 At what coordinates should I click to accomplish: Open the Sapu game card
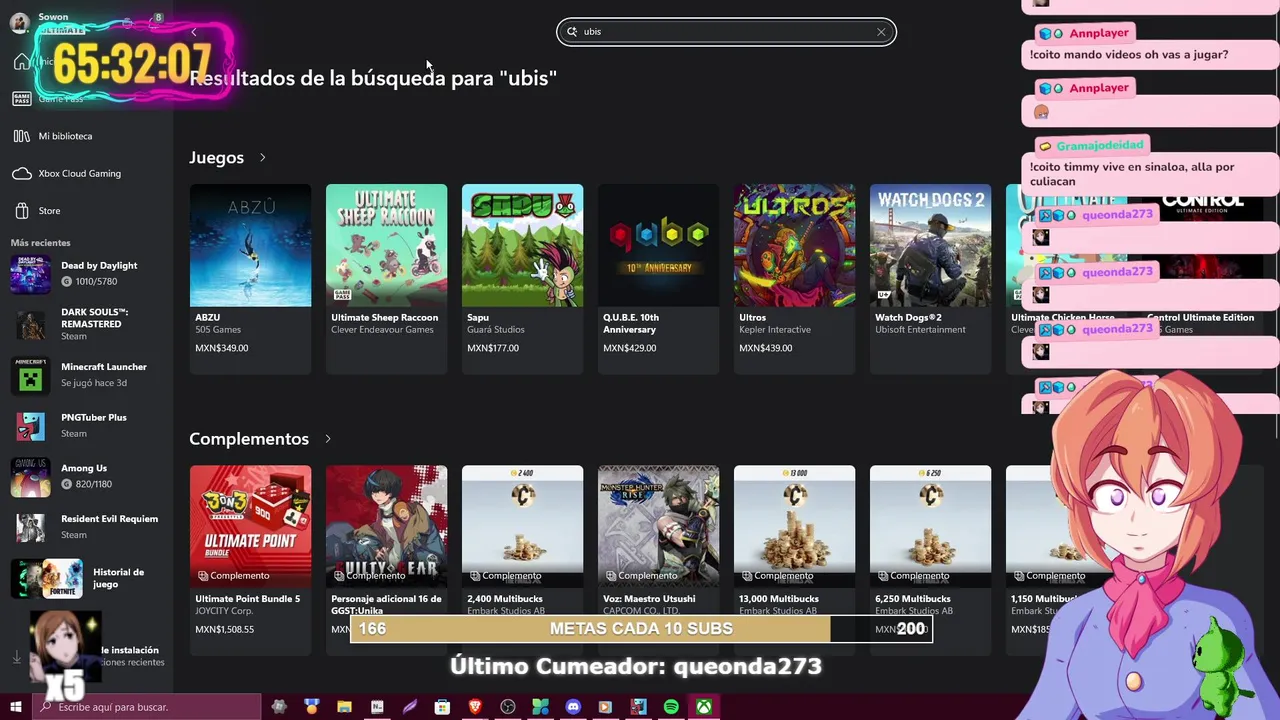coord(522,278)
